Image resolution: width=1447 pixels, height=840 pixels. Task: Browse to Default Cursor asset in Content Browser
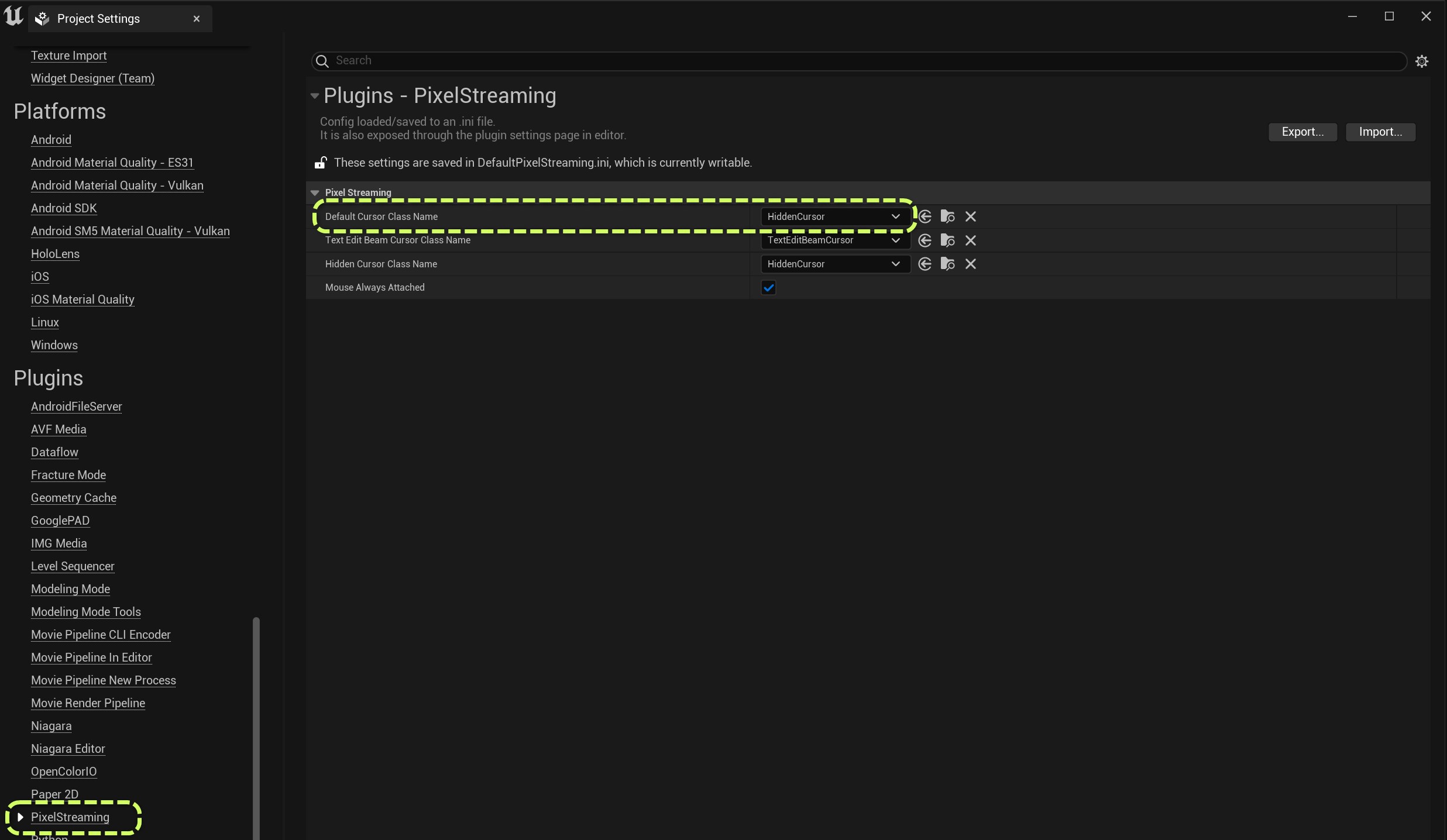pos(947,216)
